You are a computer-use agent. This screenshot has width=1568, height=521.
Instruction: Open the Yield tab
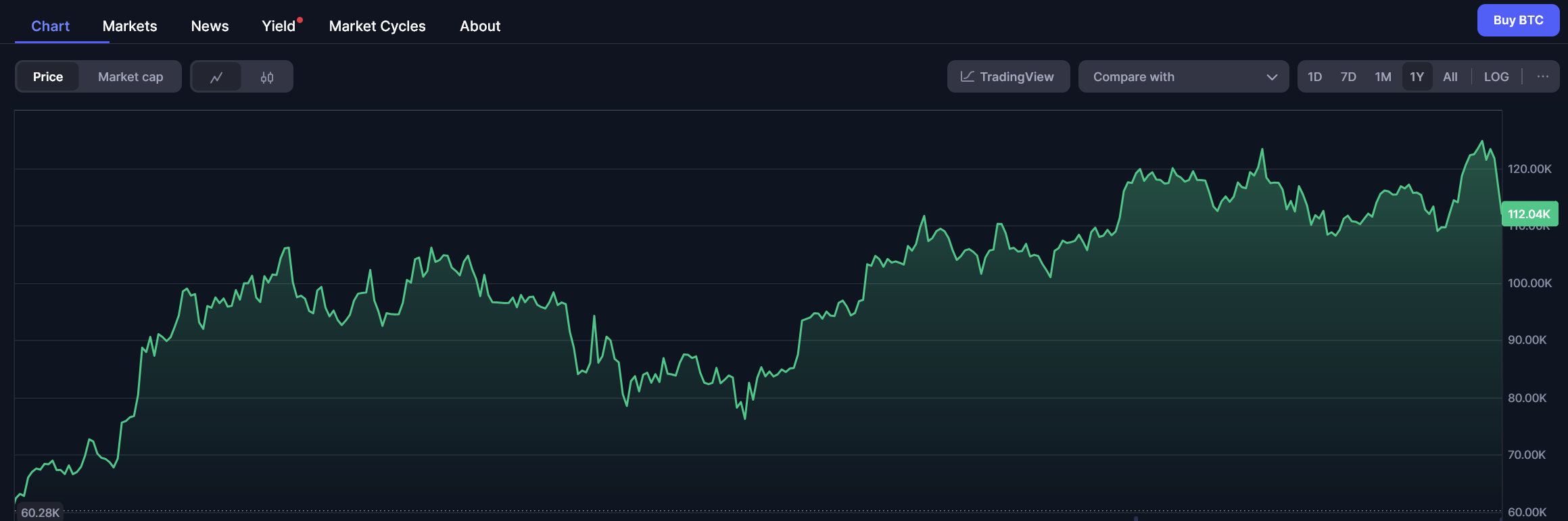(279, 26)
